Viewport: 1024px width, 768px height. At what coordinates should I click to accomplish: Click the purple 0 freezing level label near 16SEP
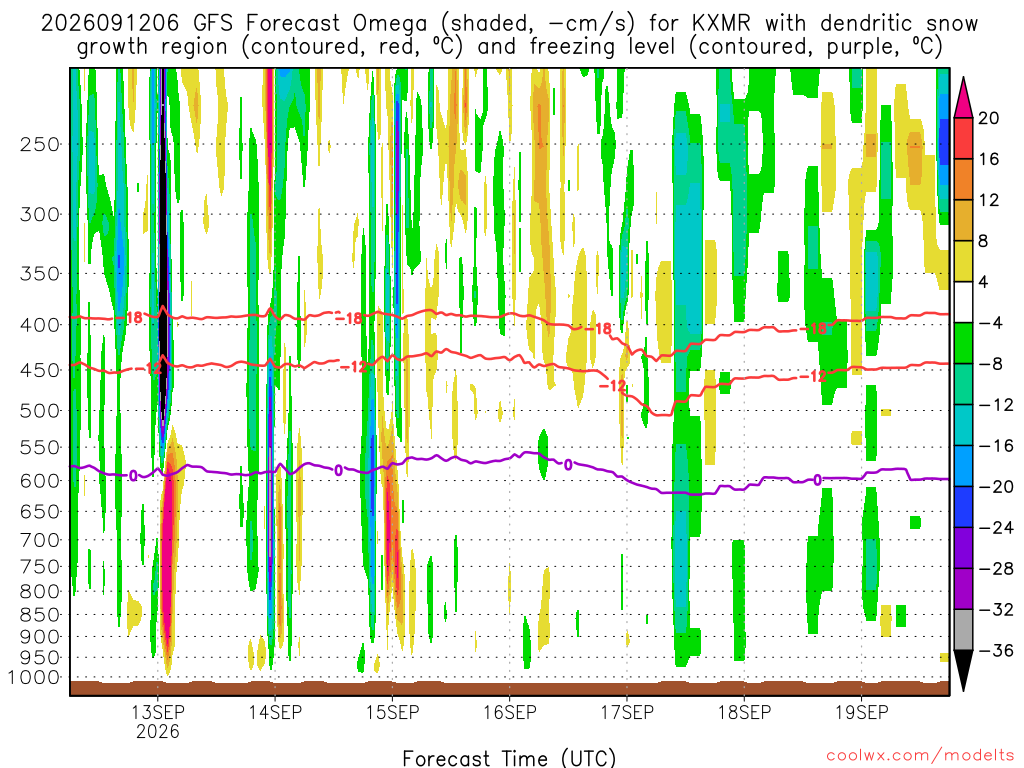[568, 464]
